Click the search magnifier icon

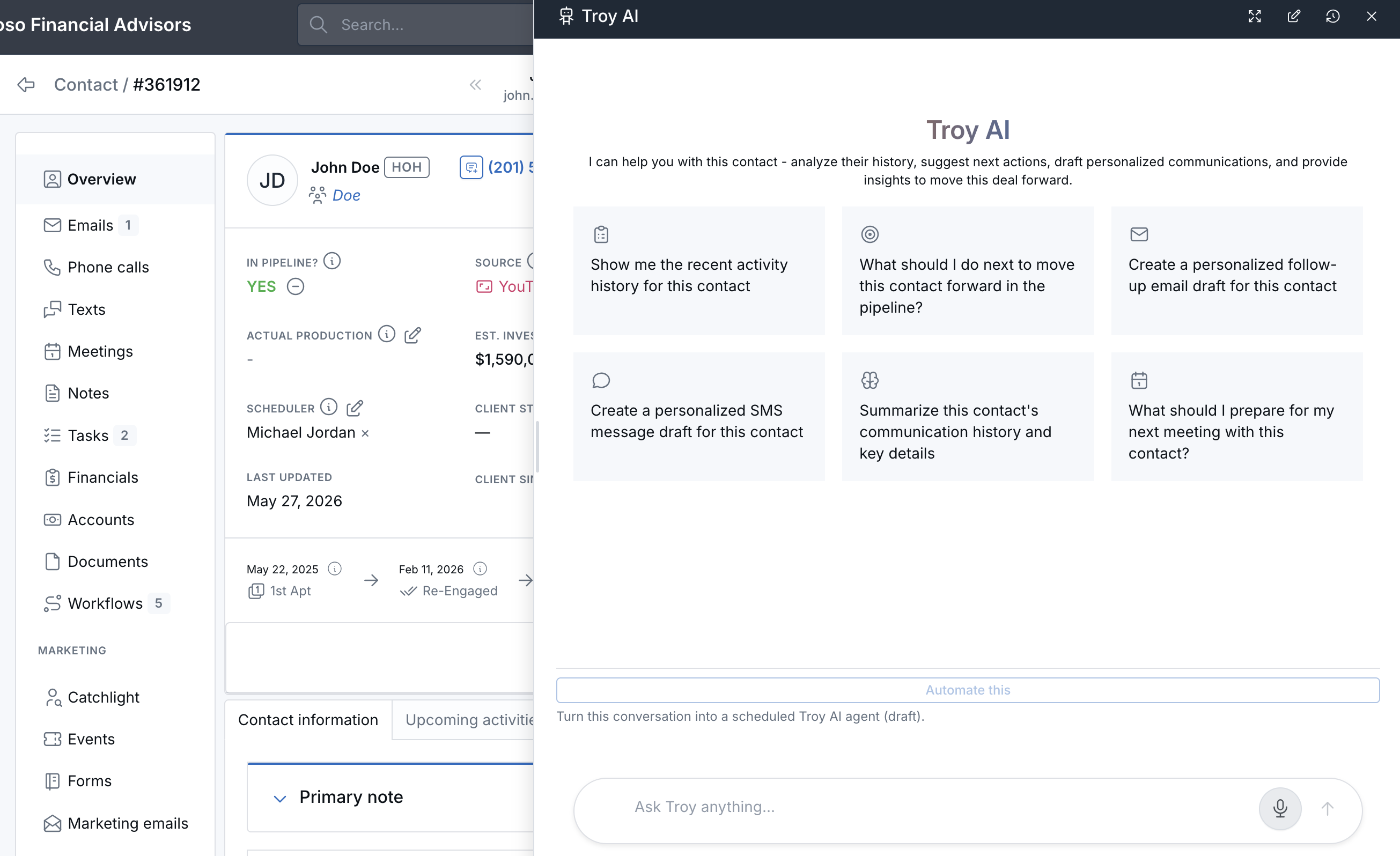pyautogui.click(x=318, y=25)
